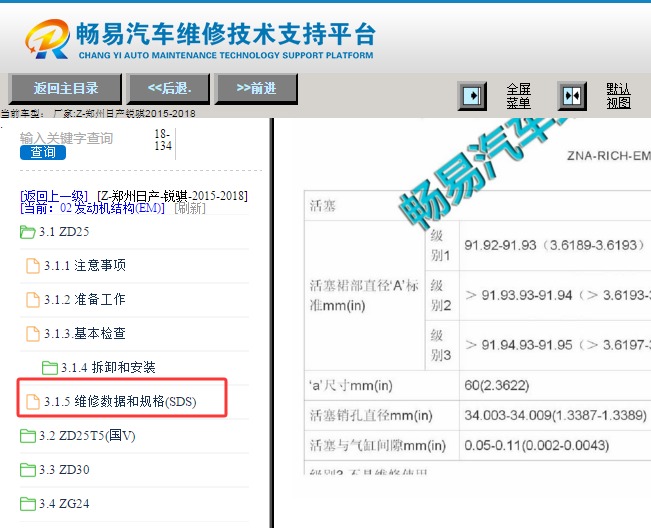This screenshot has height=528, width=651.
Task: Click the ZNA-RICH-EM document code text
Action: [609, 156]
